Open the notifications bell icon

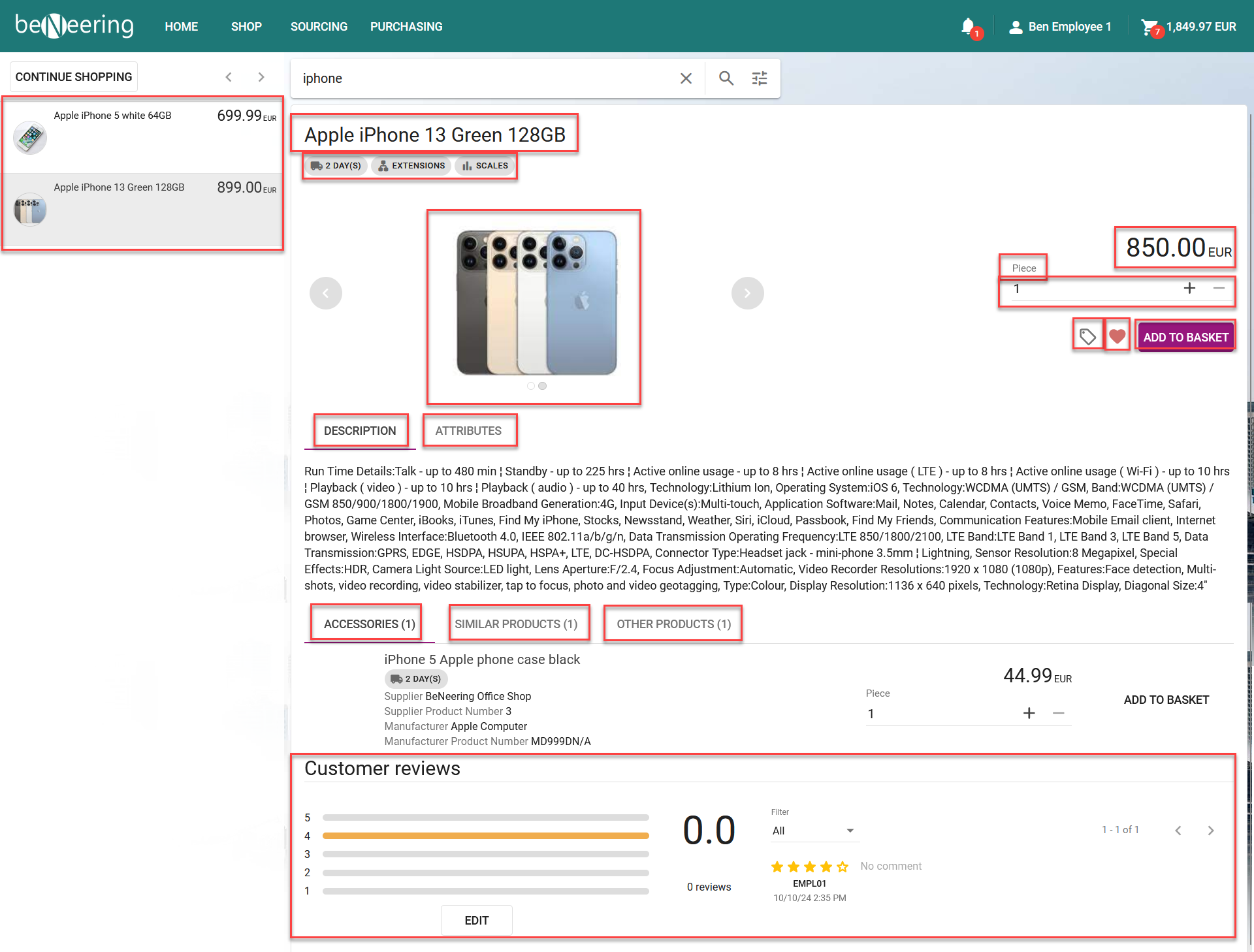[x=969, y=27]
